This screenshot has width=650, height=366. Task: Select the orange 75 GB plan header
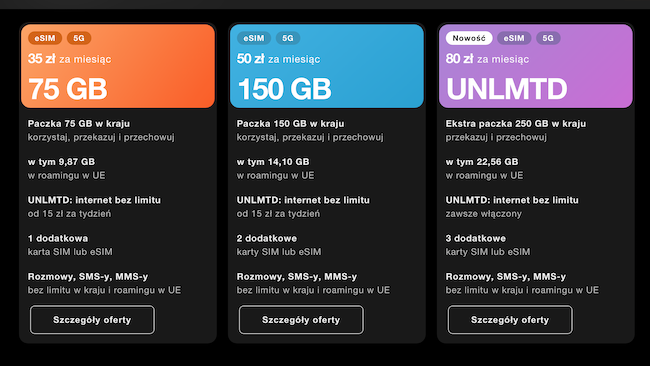118,66
